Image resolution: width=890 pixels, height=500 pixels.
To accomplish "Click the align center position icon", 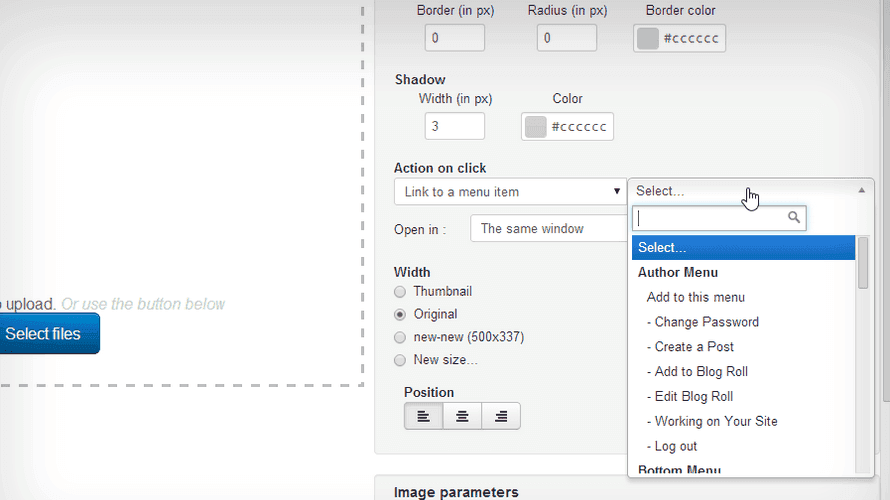I will point(462,416).
